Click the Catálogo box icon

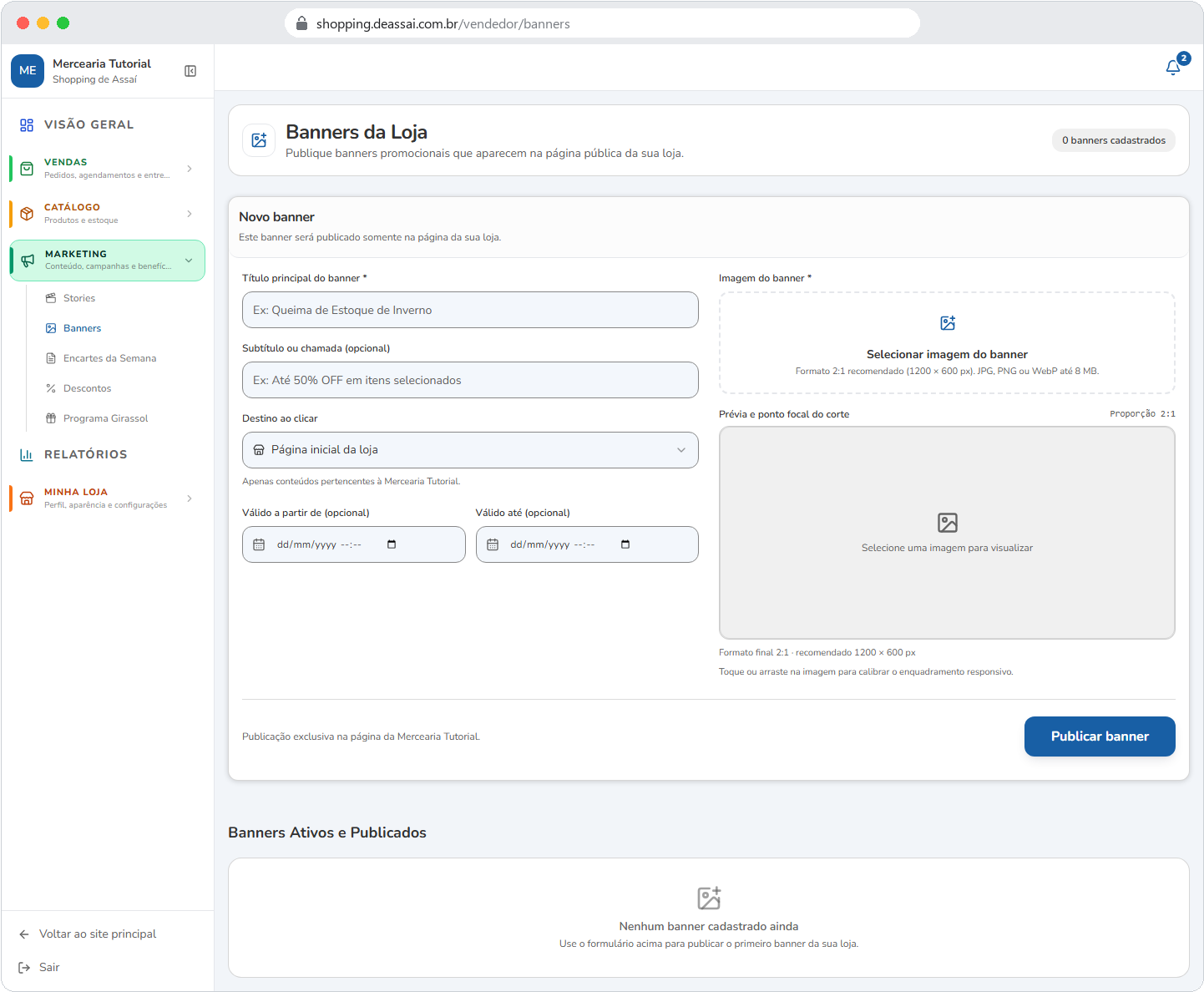click(27, 214)
